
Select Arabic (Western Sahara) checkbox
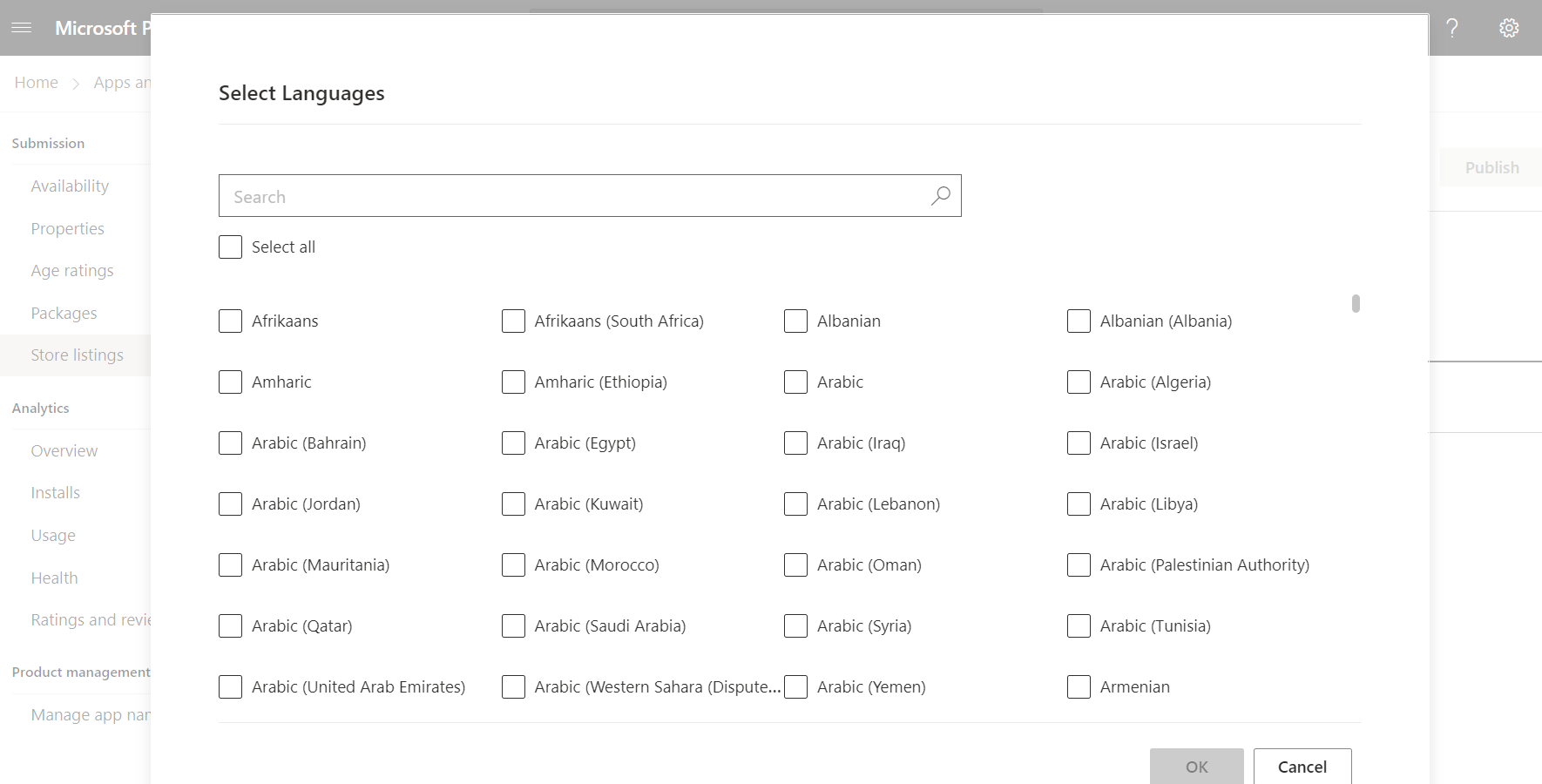coord(513,687)
